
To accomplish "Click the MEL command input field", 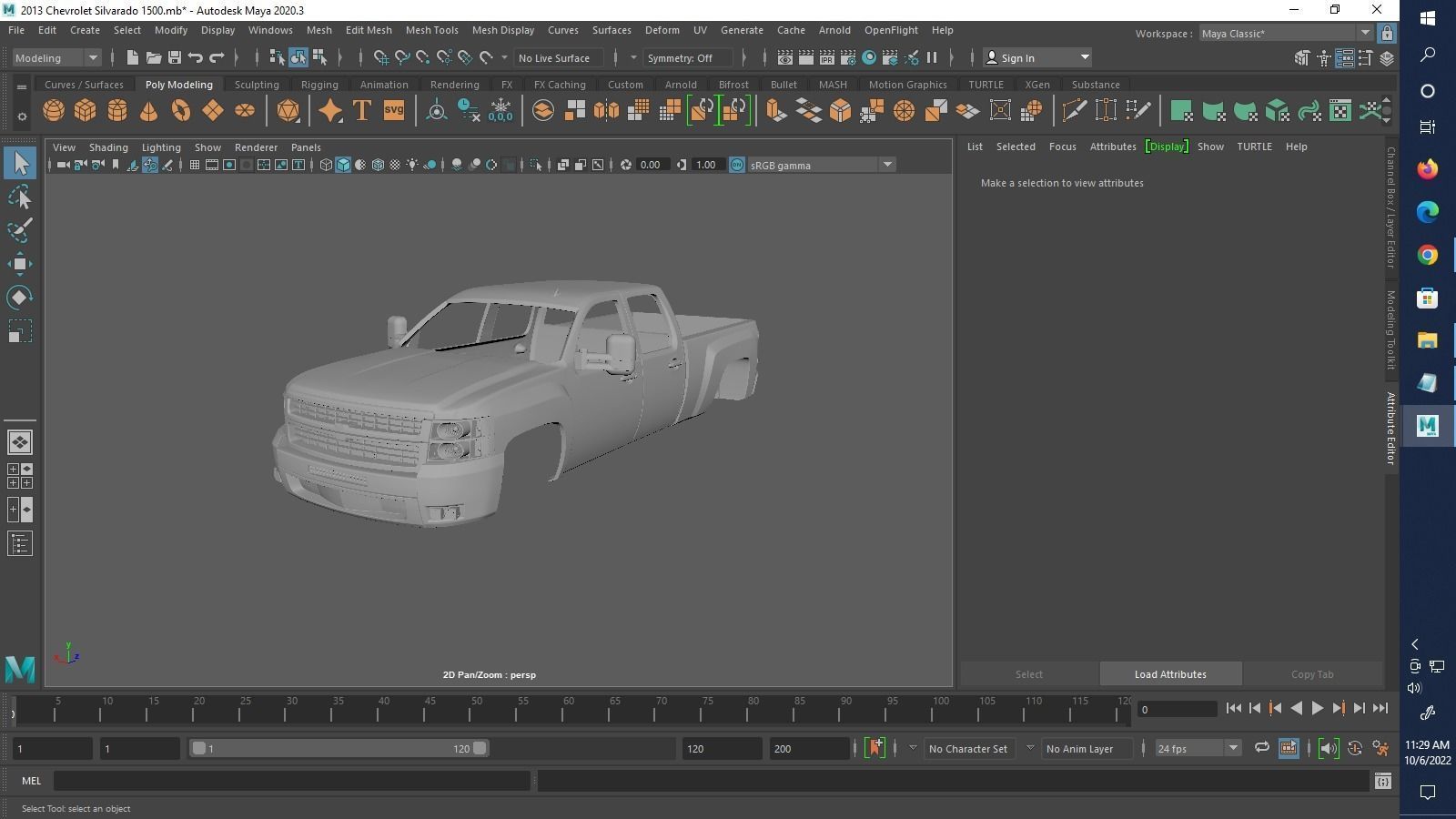I will [291, 781].
